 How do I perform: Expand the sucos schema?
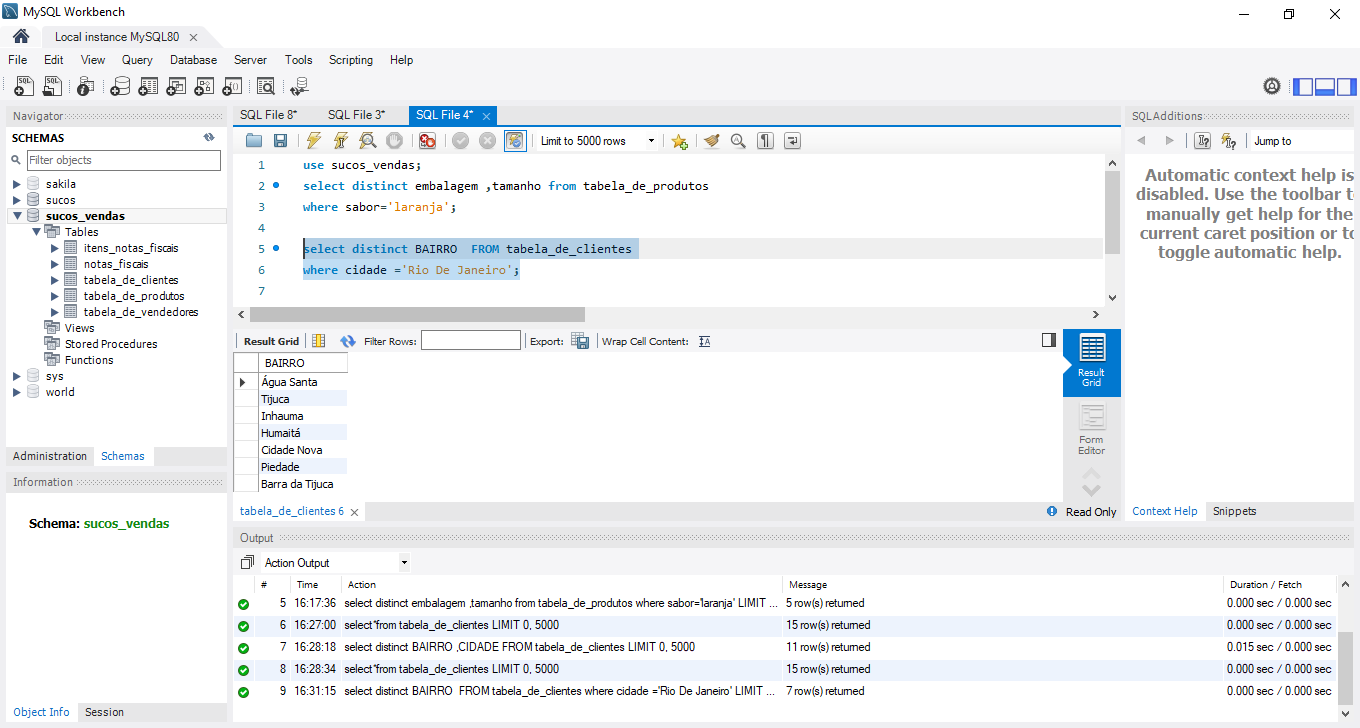[17, 200]
